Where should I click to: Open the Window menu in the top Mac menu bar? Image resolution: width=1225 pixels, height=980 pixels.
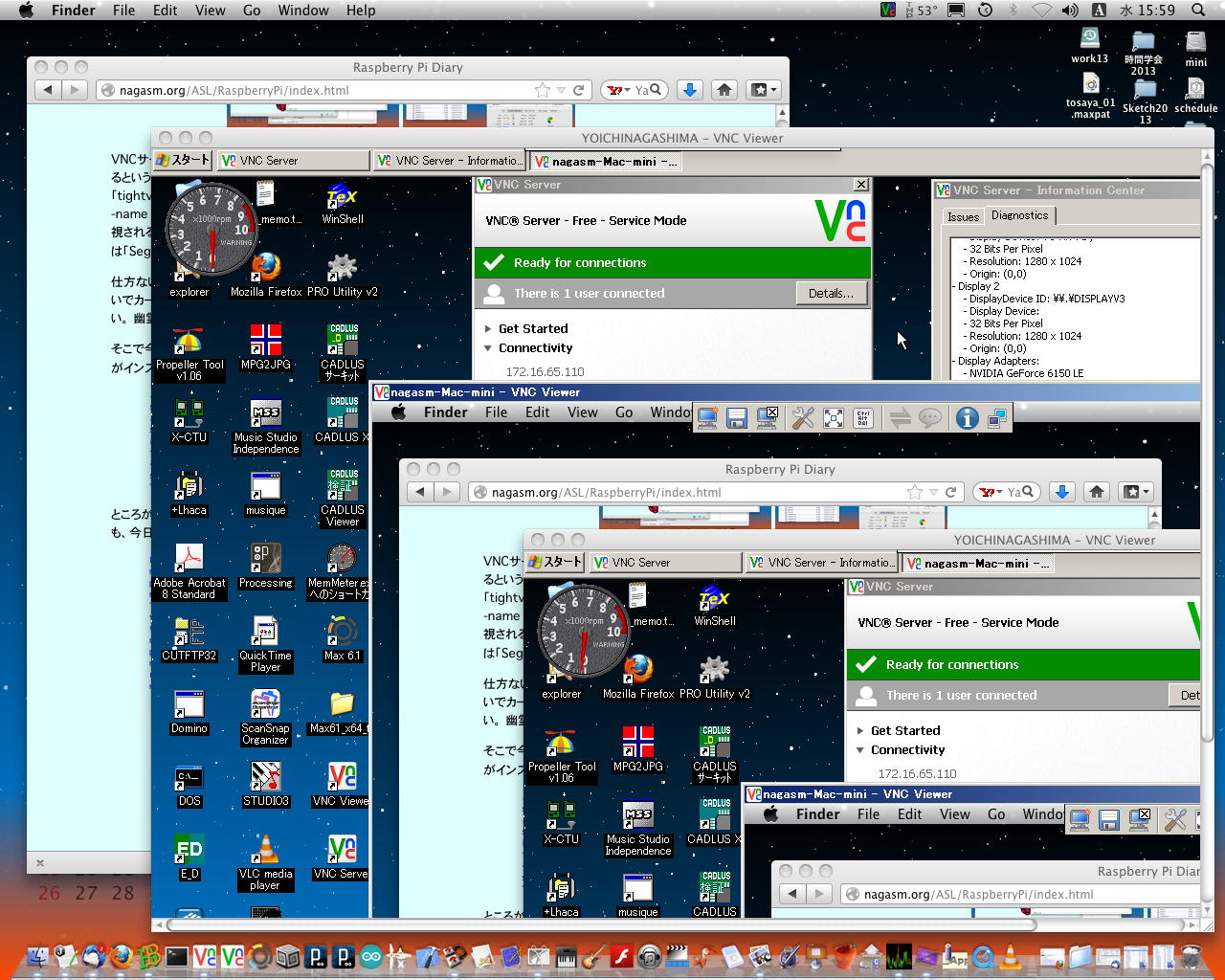point(303,11)
